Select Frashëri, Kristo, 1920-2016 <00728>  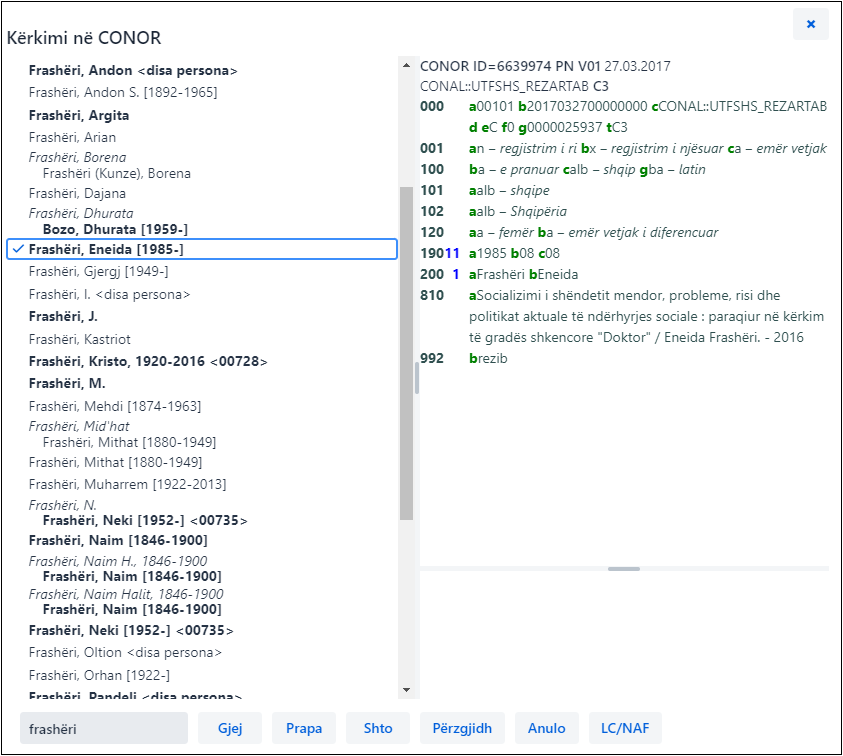click(x=148, y=361)
